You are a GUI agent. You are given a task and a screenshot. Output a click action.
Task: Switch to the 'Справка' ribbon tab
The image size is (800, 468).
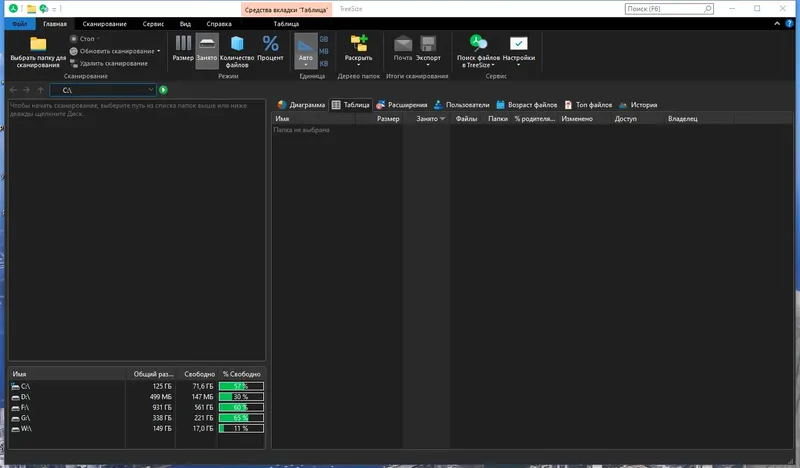(x=219, y=24)
